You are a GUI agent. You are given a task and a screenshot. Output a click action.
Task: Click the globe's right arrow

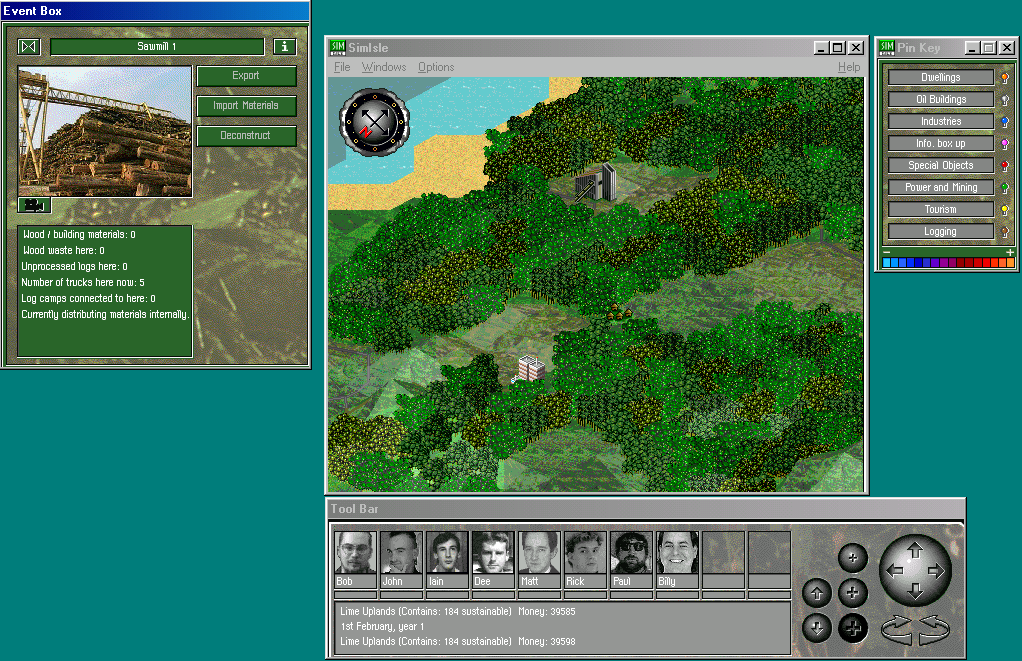point(936,571)
